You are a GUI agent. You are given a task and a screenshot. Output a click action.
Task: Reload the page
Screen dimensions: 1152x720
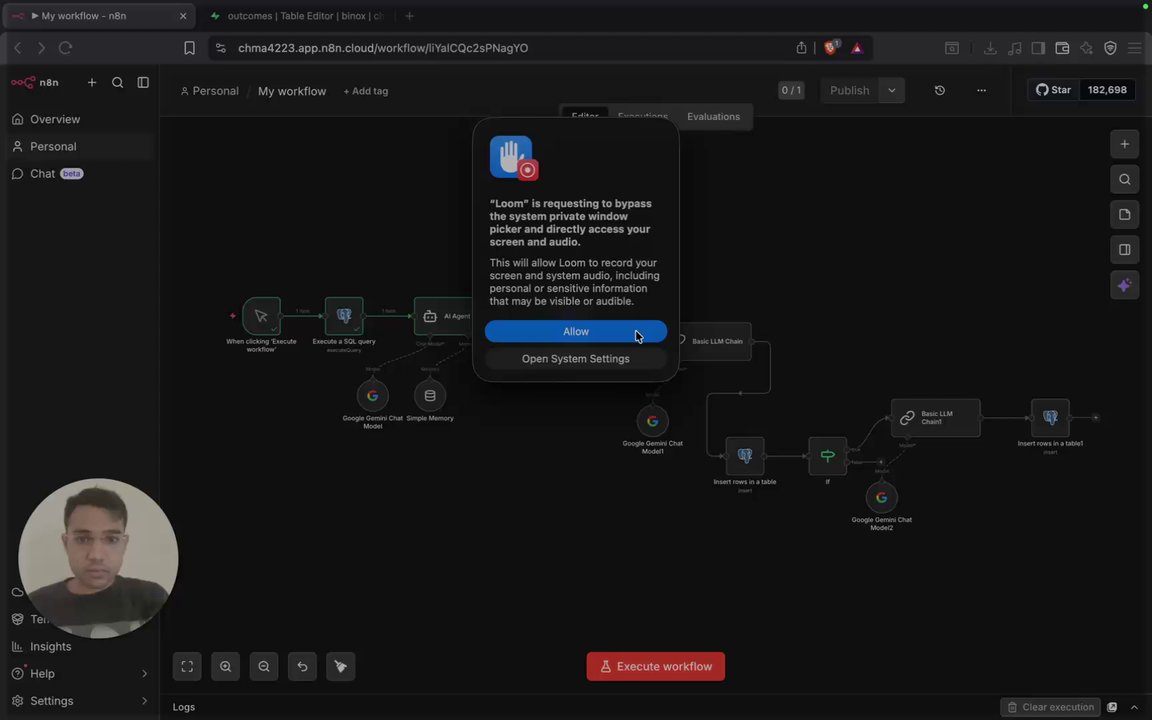pos(65,48)
